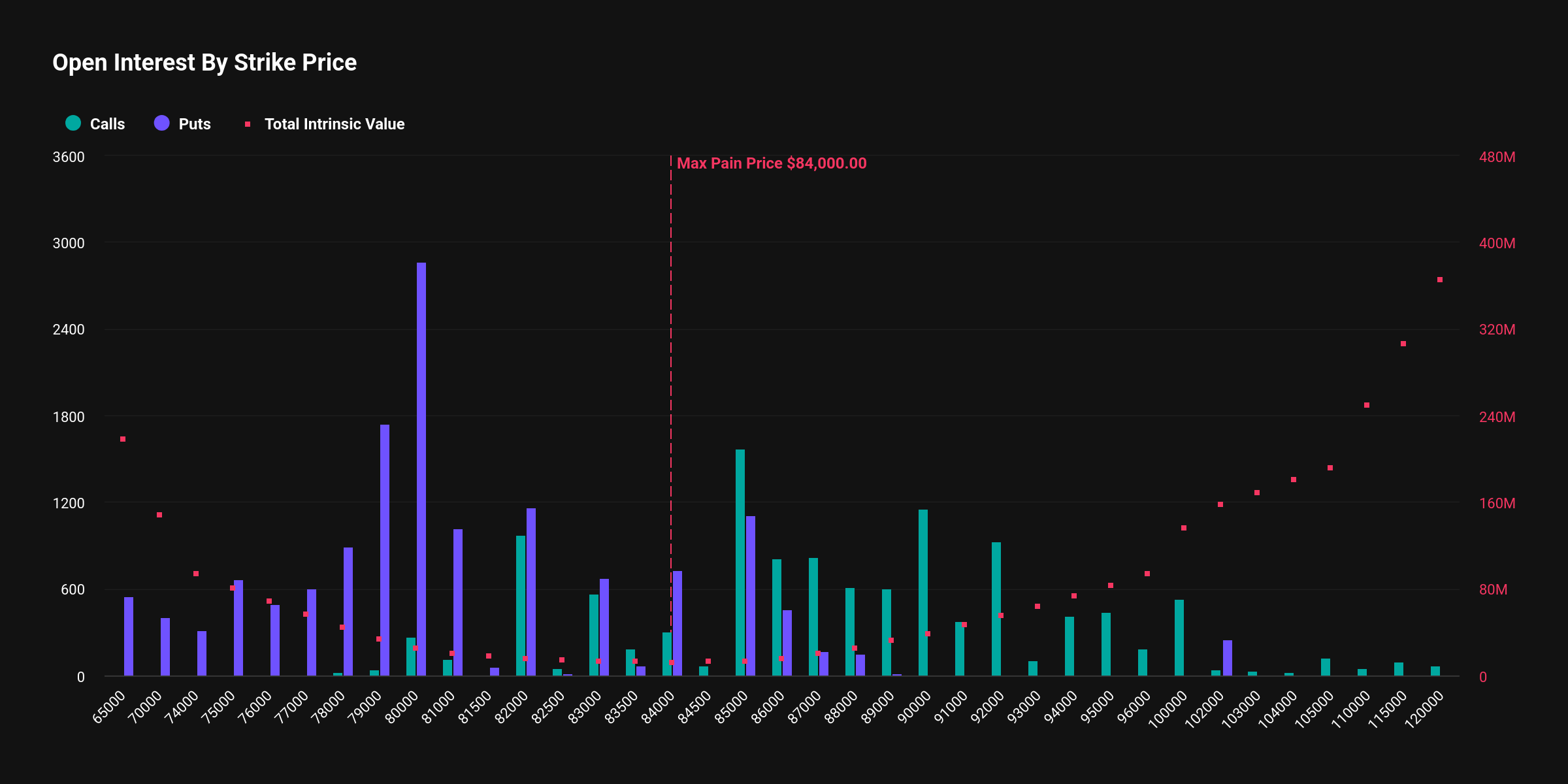The height and width of the screenshot is (784, 1568).
Task: Click the Max Pain Price $84,000.00 label
Action: pos(771,163)
